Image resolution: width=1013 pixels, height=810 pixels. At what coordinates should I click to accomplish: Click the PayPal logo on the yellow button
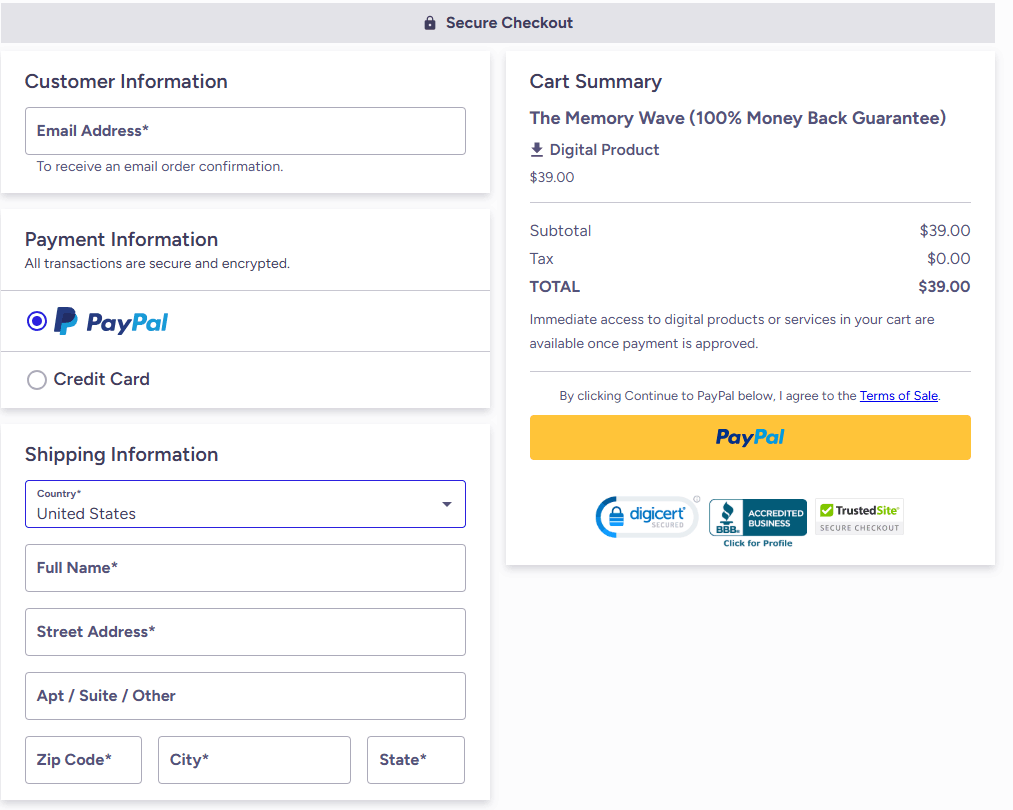pyautogui.click(x=749, y=437)
